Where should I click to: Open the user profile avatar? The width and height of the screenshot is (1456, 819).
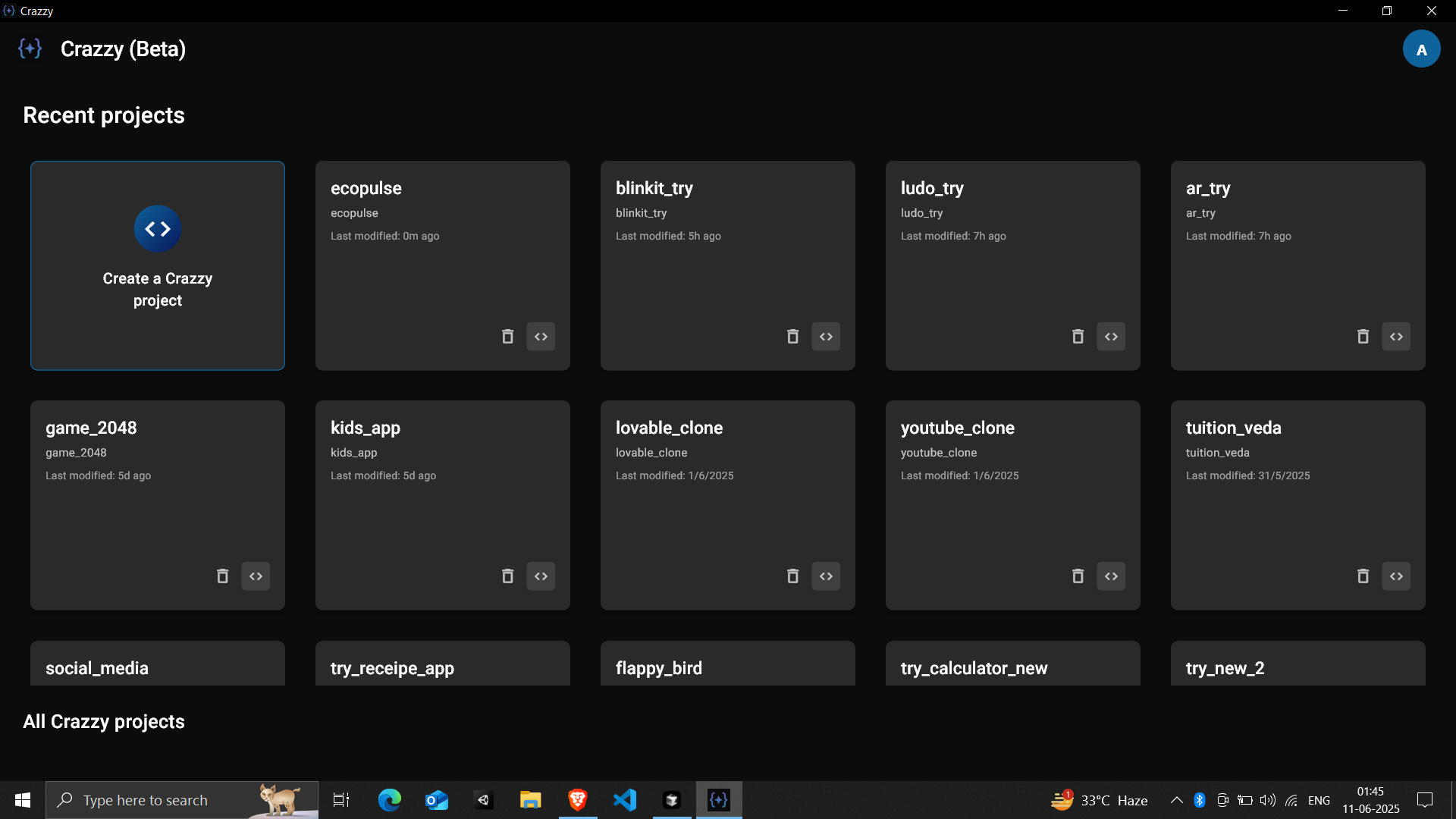pyautogui.click(x=1422, y=48)
